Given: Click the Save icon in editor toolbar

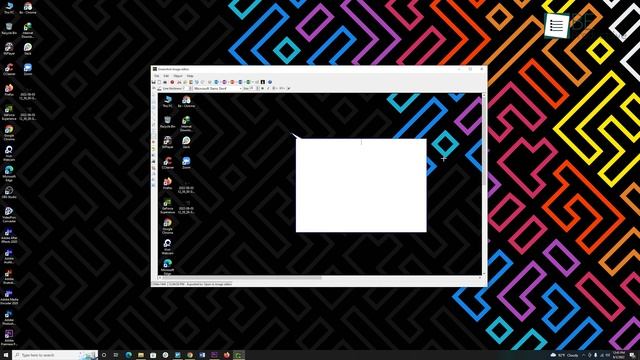Looking at the screenshot, I should coord(154,82).
